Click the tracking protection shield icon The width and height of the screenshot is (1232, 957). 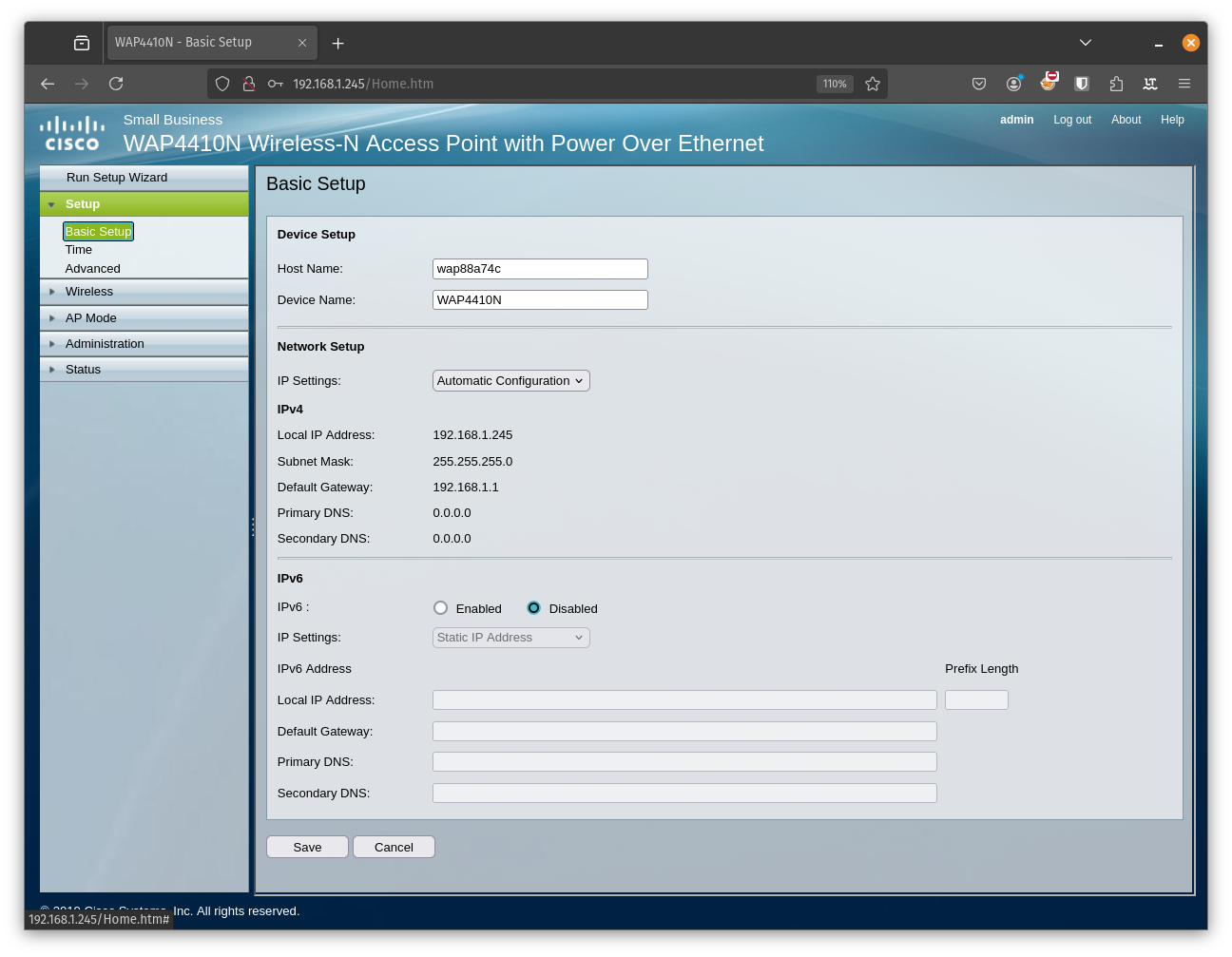pos(222,84)
